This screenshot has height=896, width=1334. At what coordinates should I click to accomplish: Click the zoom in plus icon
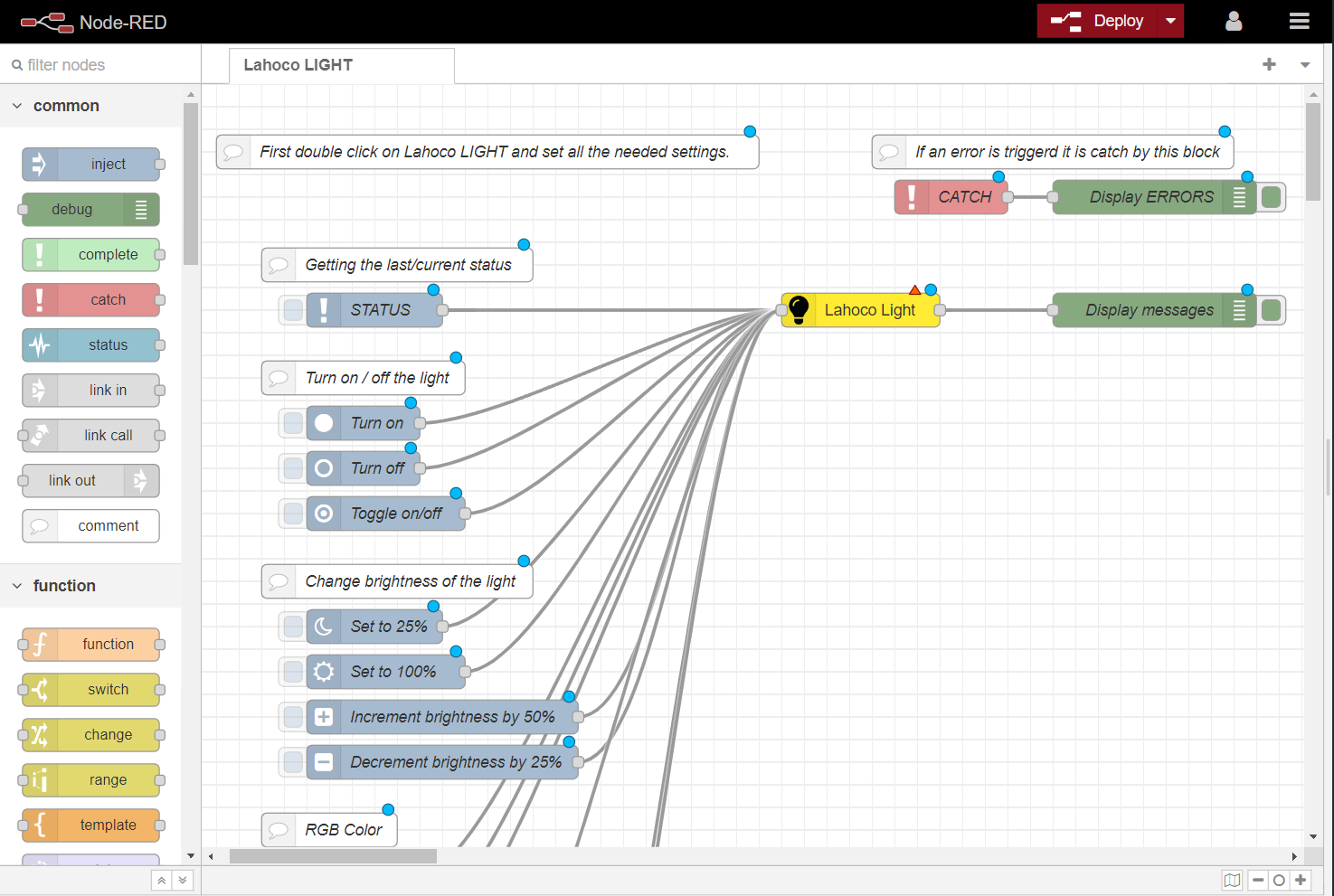tap(1301, 880)
